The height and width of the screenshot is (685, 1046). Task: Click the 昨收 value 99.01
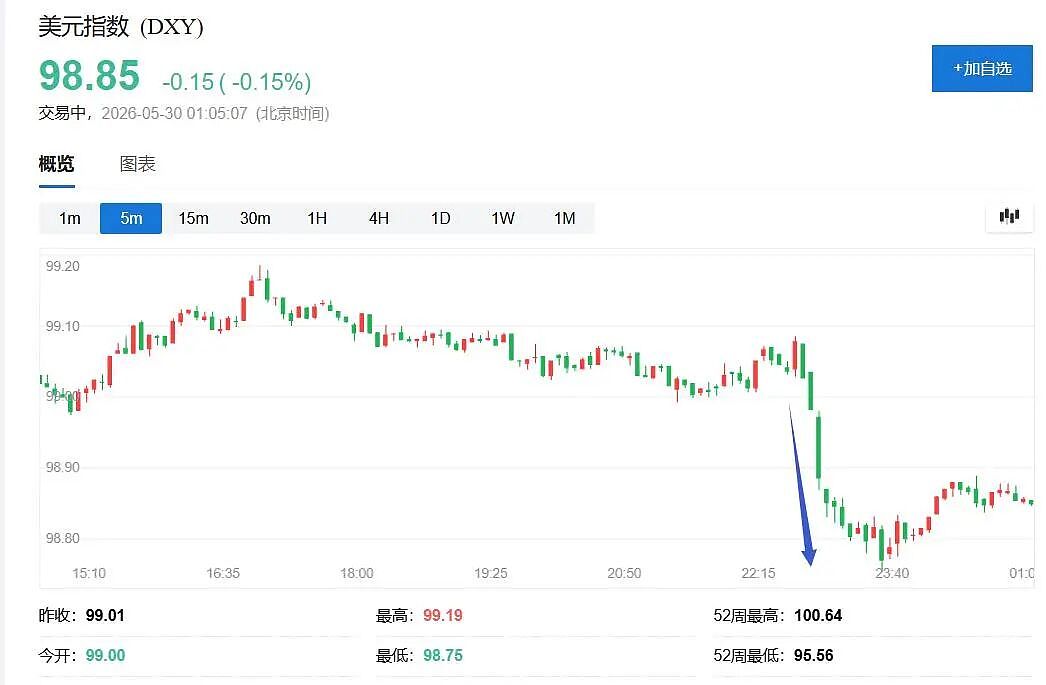pos(105,615)
